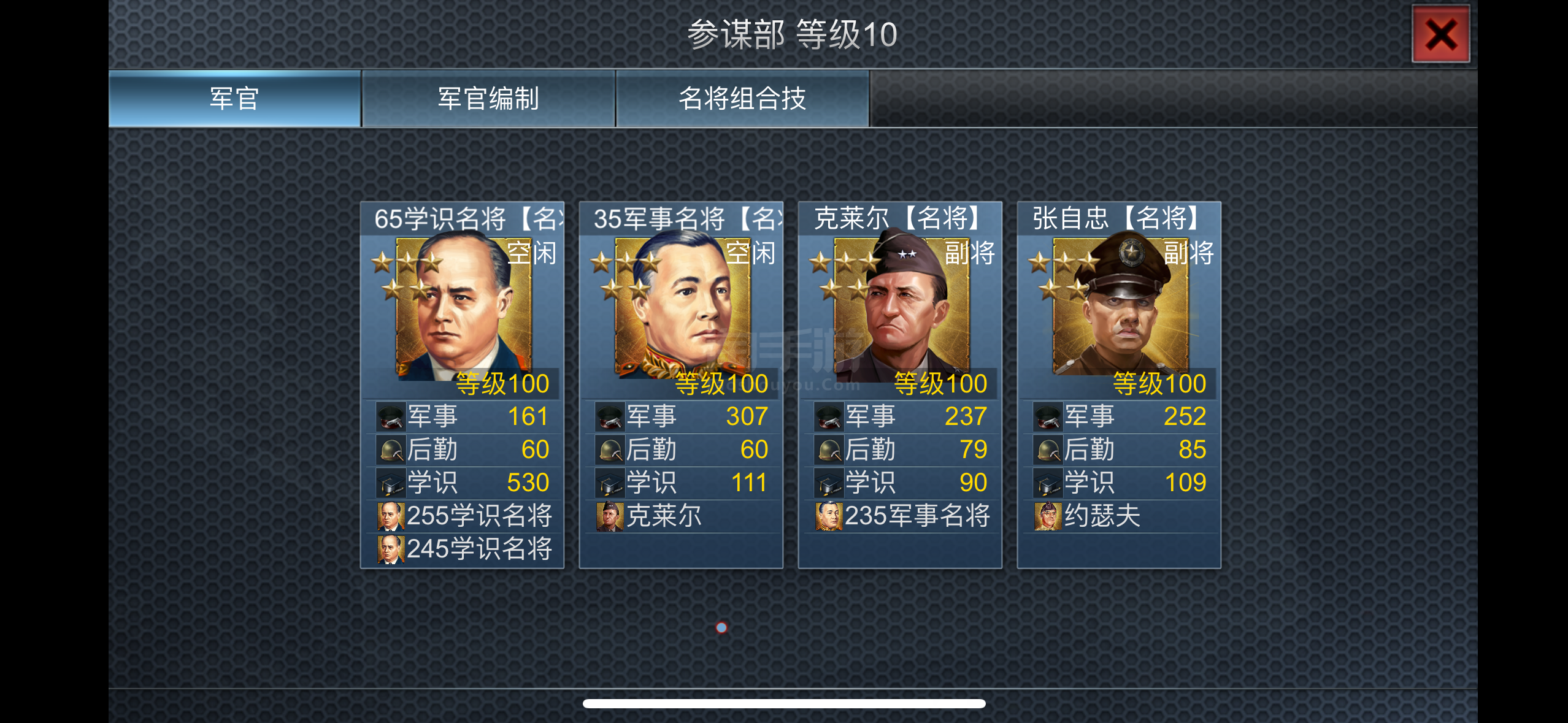Viewport: 1568px width, 723px height.
Task: Click 约瑟夫 deputy icon in 张自忠 card
Action: coord(1048,516)
